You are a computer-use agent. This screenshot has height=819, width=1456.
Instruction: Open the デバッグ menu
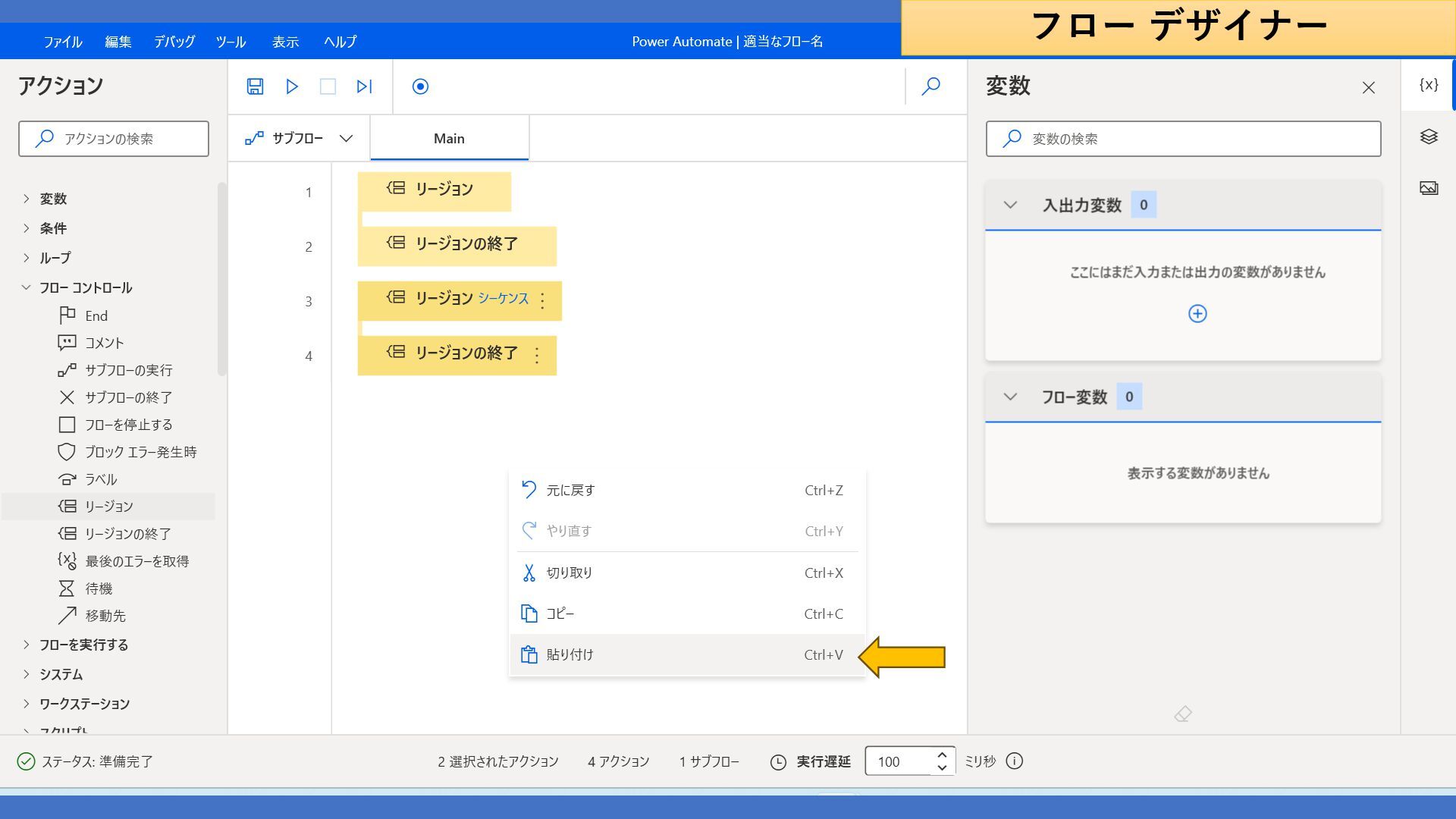174,42
